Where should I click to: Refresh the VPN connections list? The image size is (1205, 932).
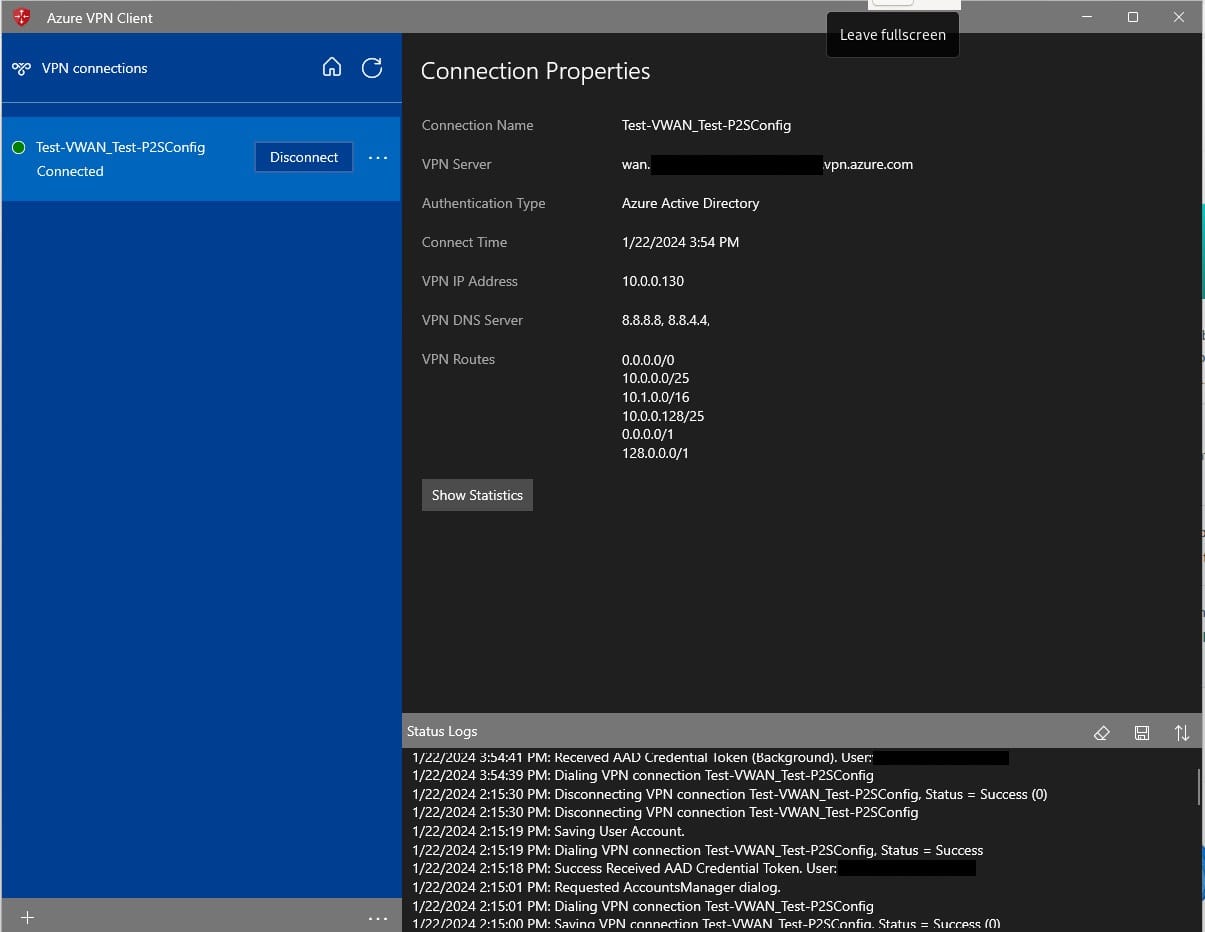pyautogui.click(x=372, y=67)
